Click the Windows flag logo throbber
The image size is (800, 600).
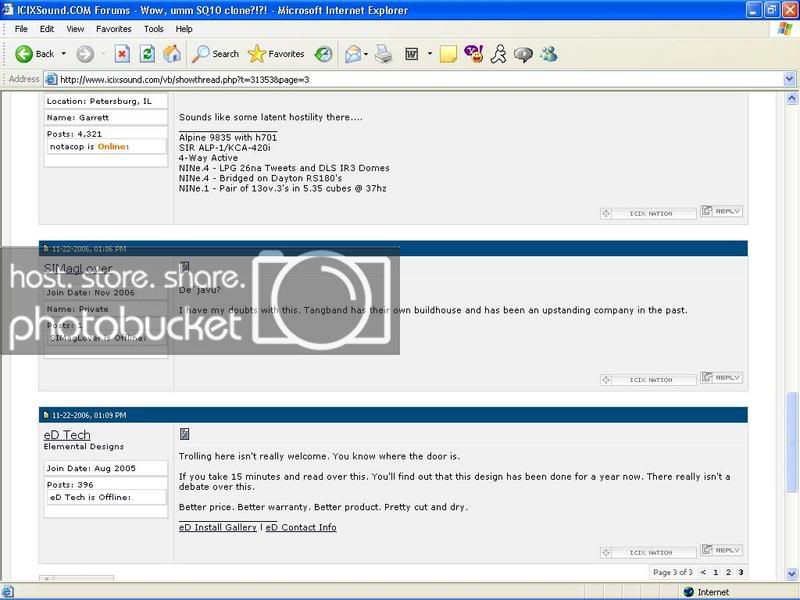coord(785,29)
